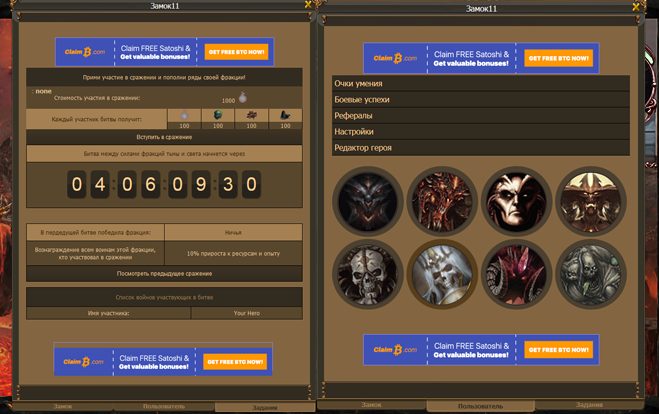Select the first hero portrait in the top row
This screenshot has width=659, height=414.
(x=367, y=200)
